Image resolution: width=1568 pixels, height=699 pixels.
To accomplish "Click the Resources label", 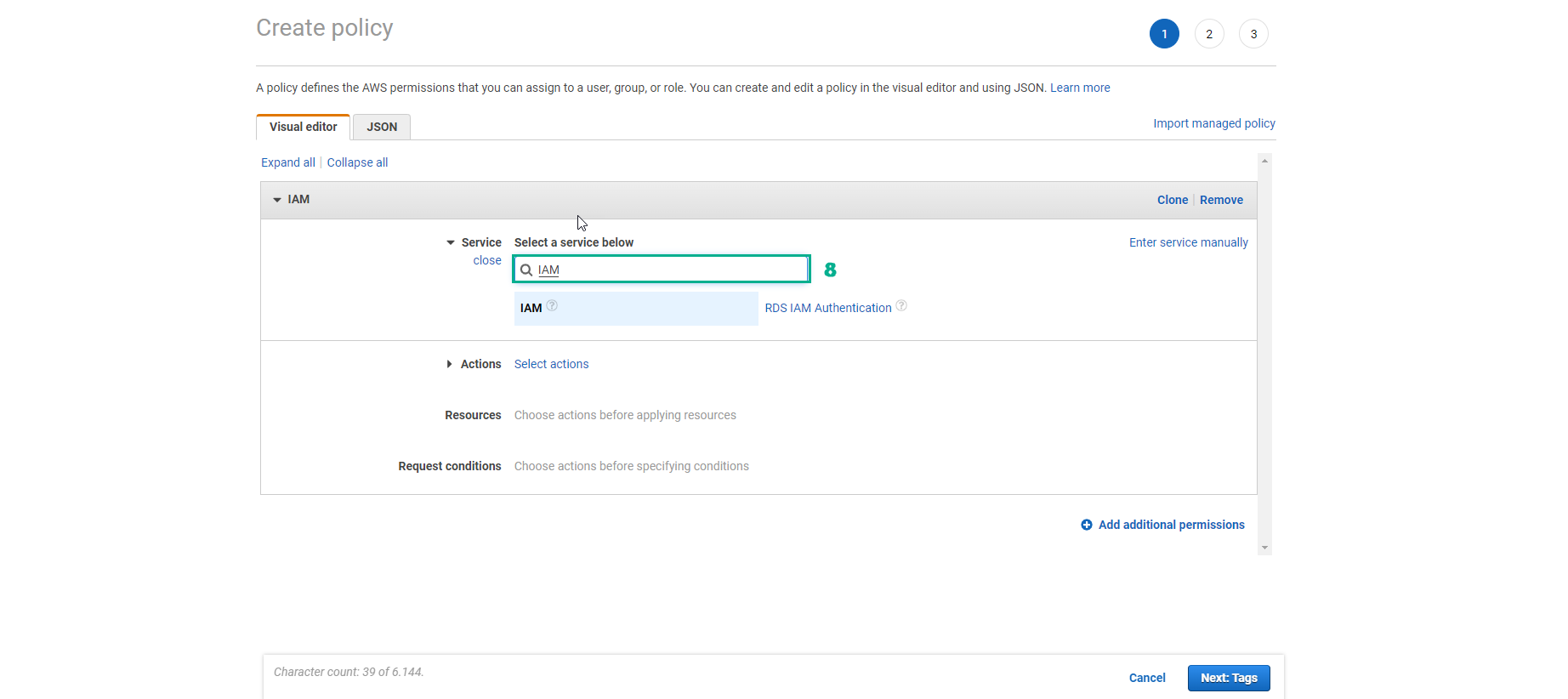I will (473, 415).
